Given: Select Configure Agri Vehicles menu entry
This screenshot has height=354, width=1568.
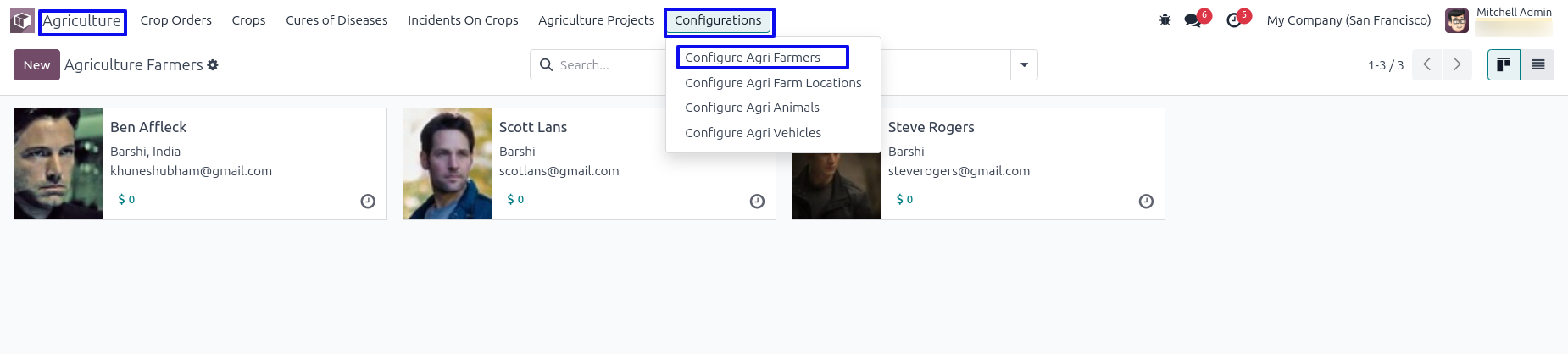Looking at the screenshot, I should pyautogui.click(x=753, y=133).
